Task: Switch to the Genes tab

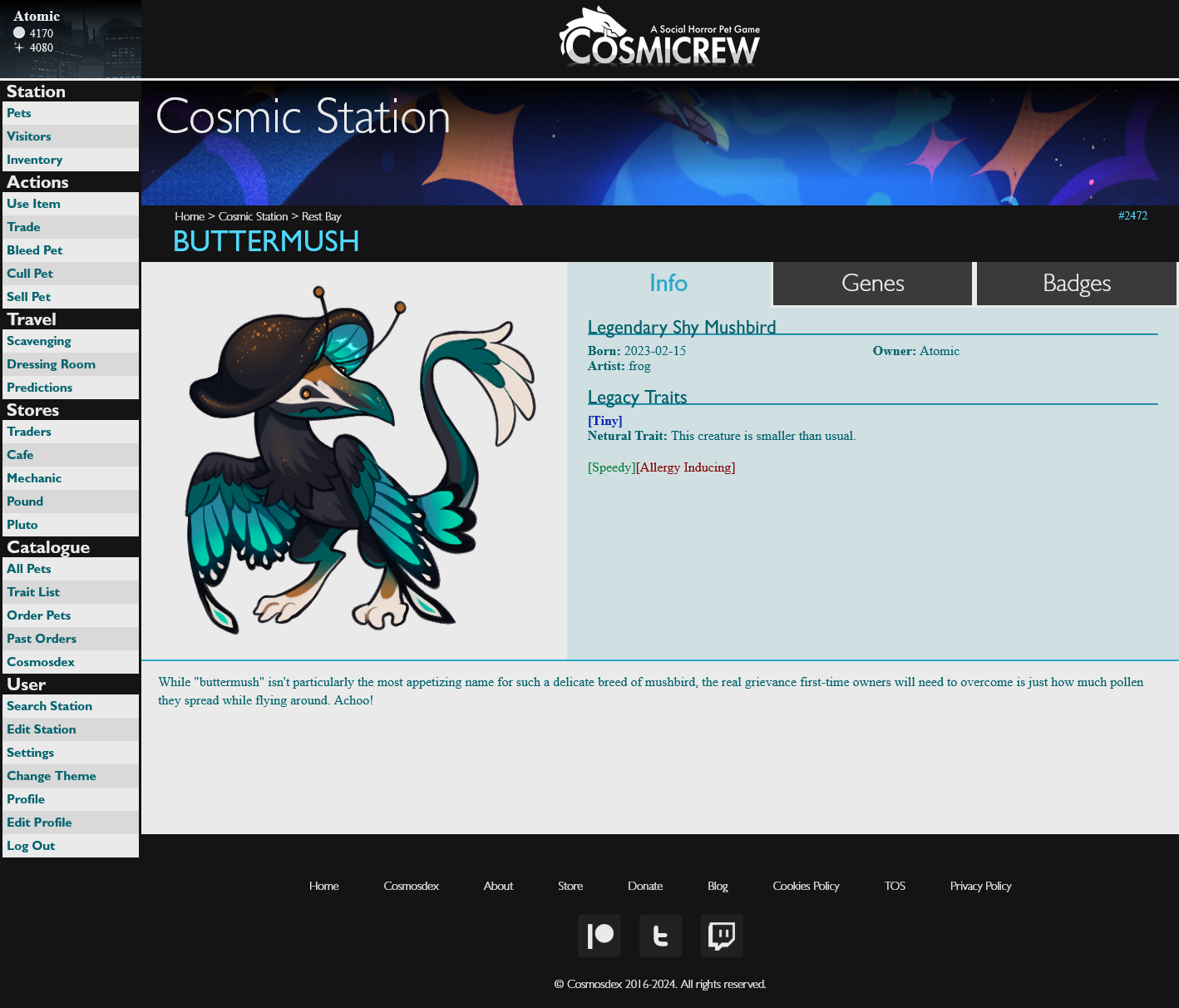Action: [872, 283]
